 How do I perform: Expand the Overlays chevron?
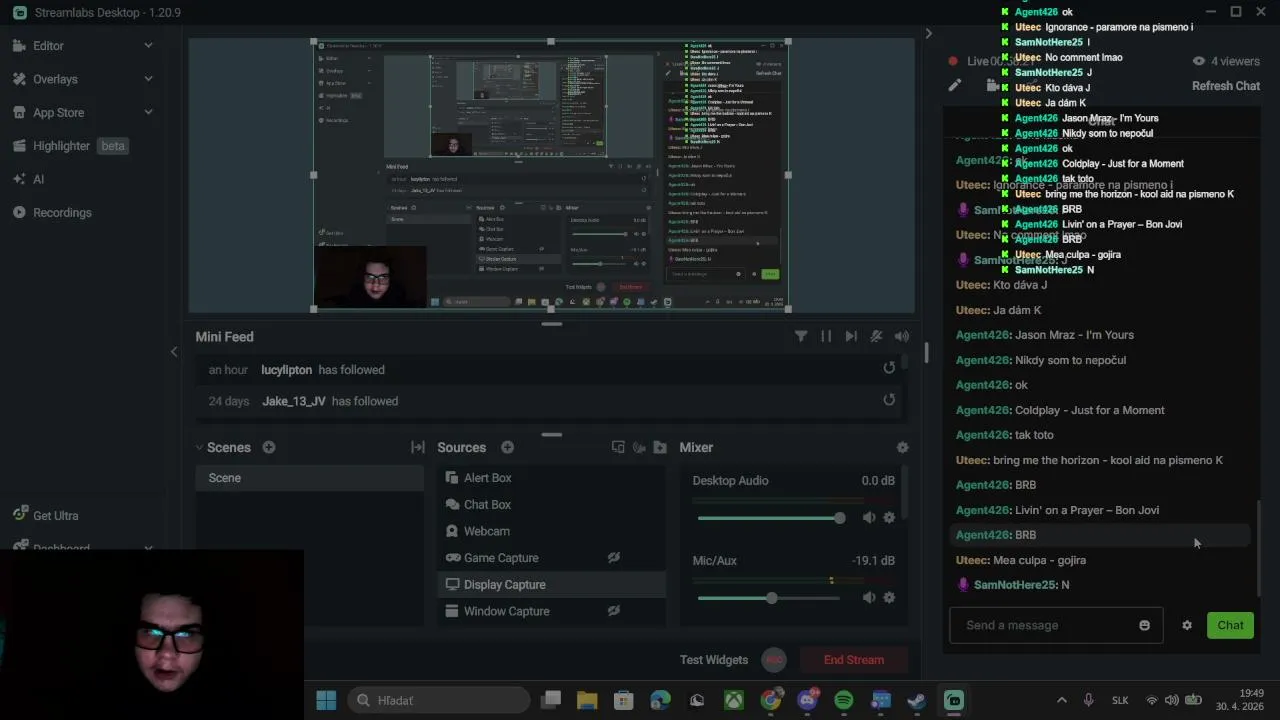click(148, 79)
